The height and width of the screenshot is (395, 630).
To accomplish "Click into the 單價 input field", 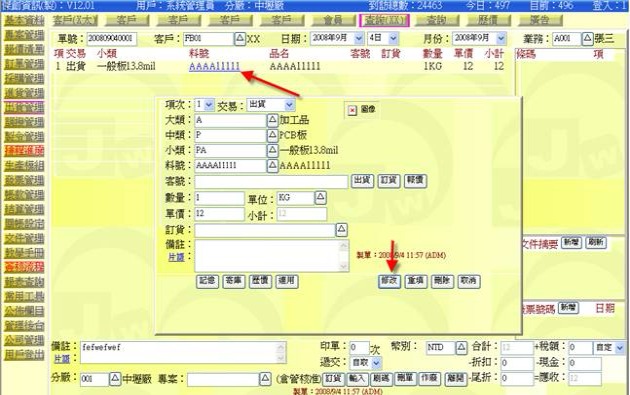I will [x=219, y=214].
